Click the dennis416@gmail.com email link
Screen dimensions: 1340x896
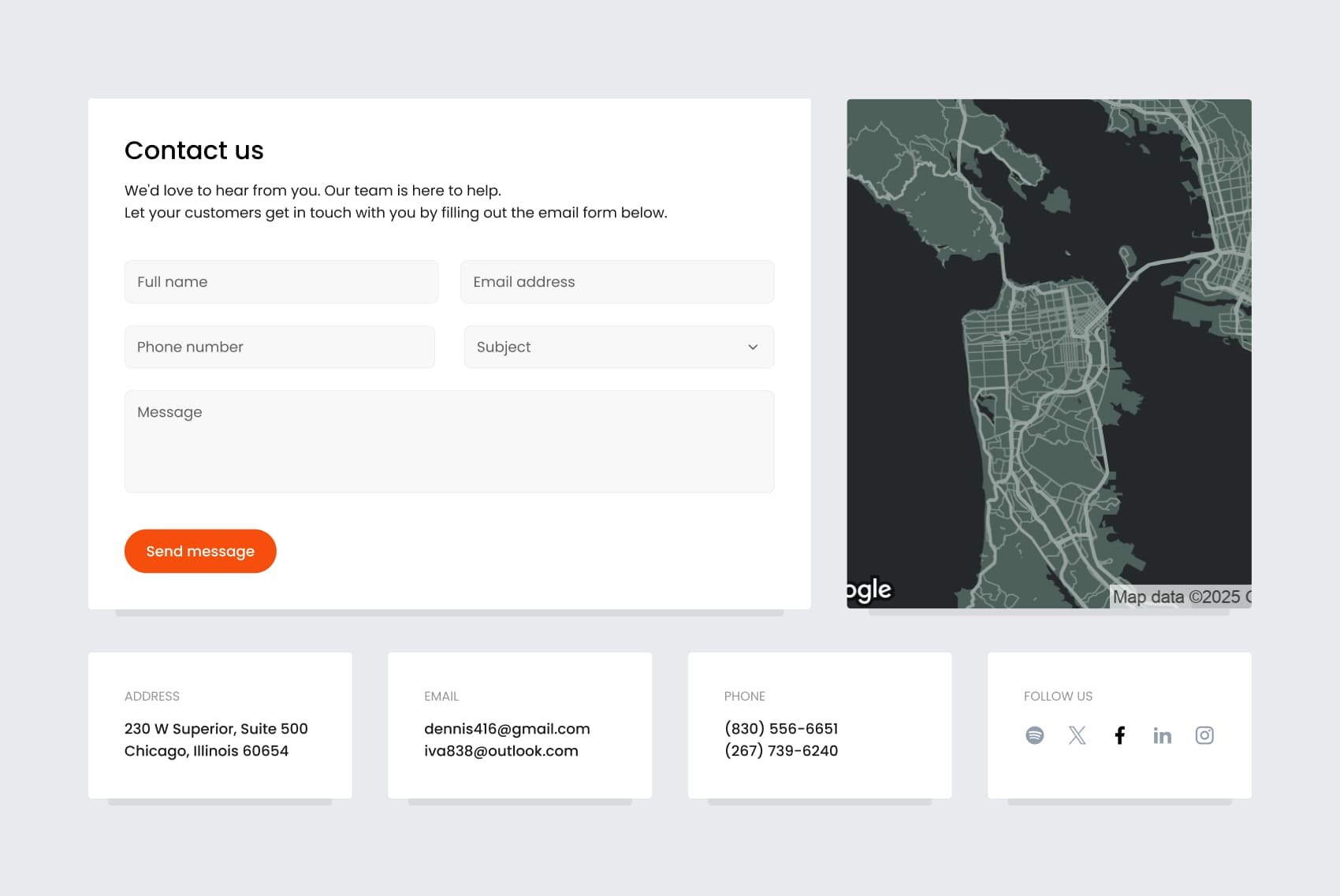507,729
